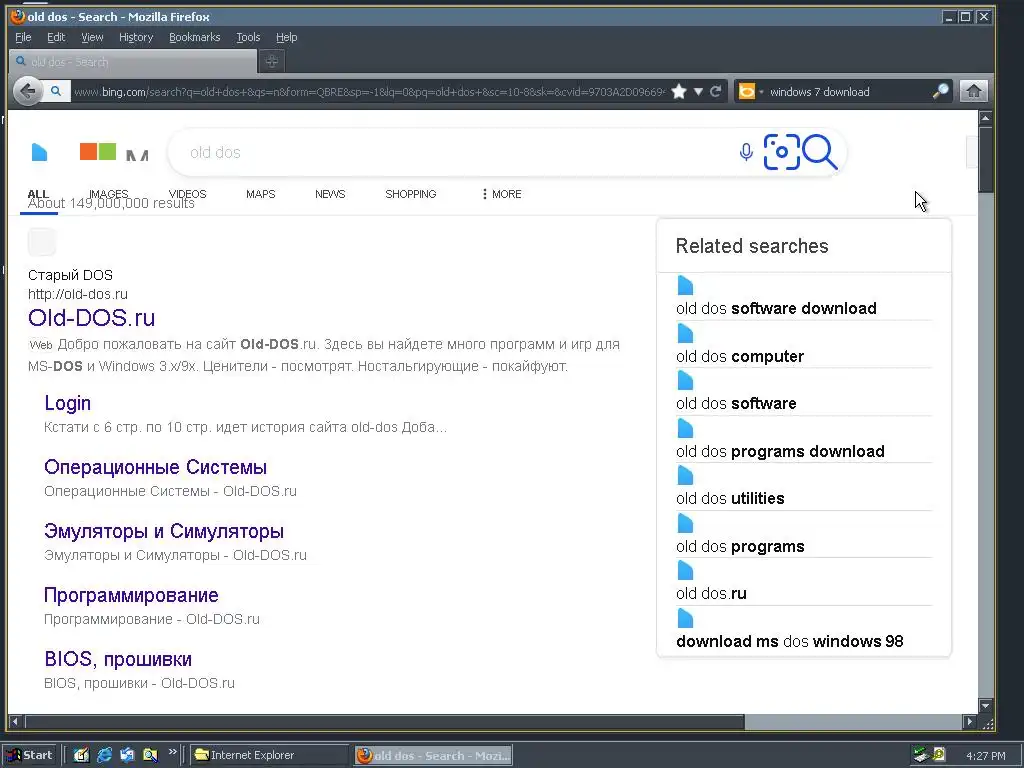This screenshot has height=768, width=1024.
Task: Switch to NEWS search tab
Action: click(330, 194)
